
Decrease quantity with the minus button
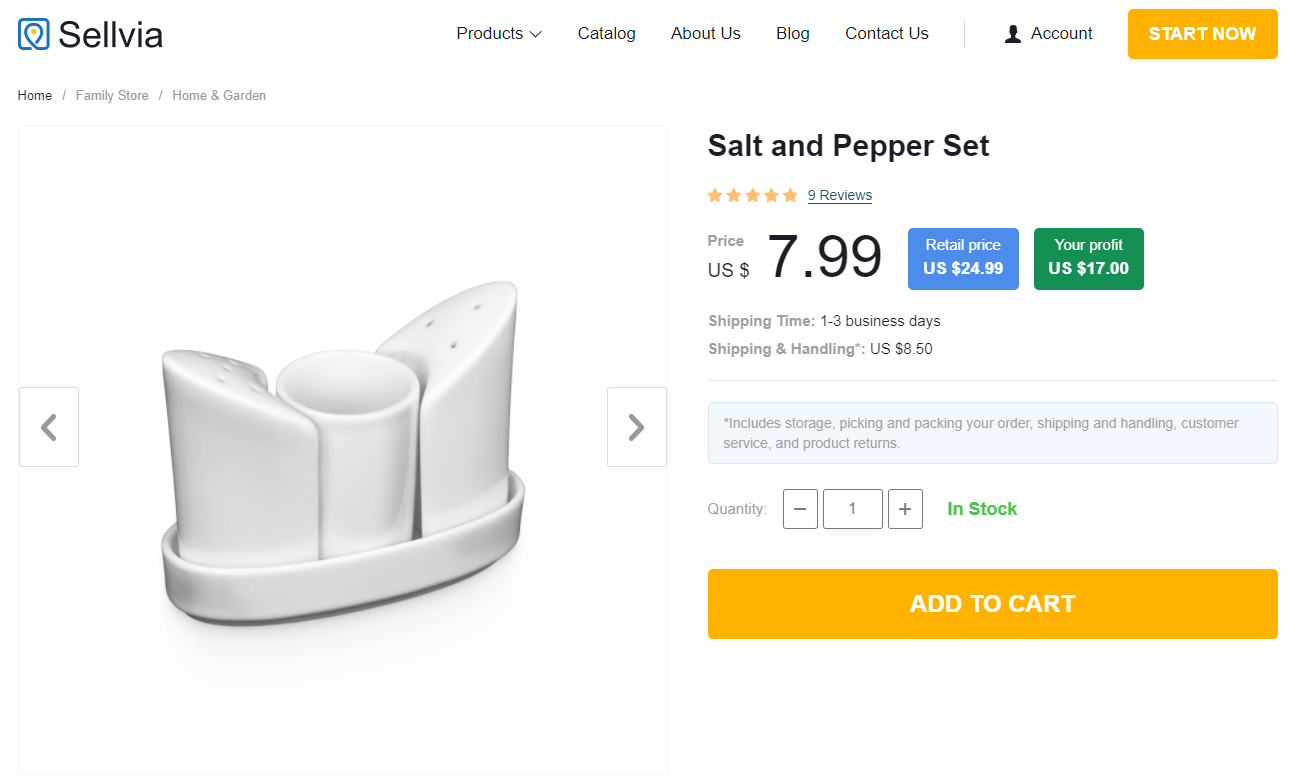pyautogui.click(x=800, y=509)
